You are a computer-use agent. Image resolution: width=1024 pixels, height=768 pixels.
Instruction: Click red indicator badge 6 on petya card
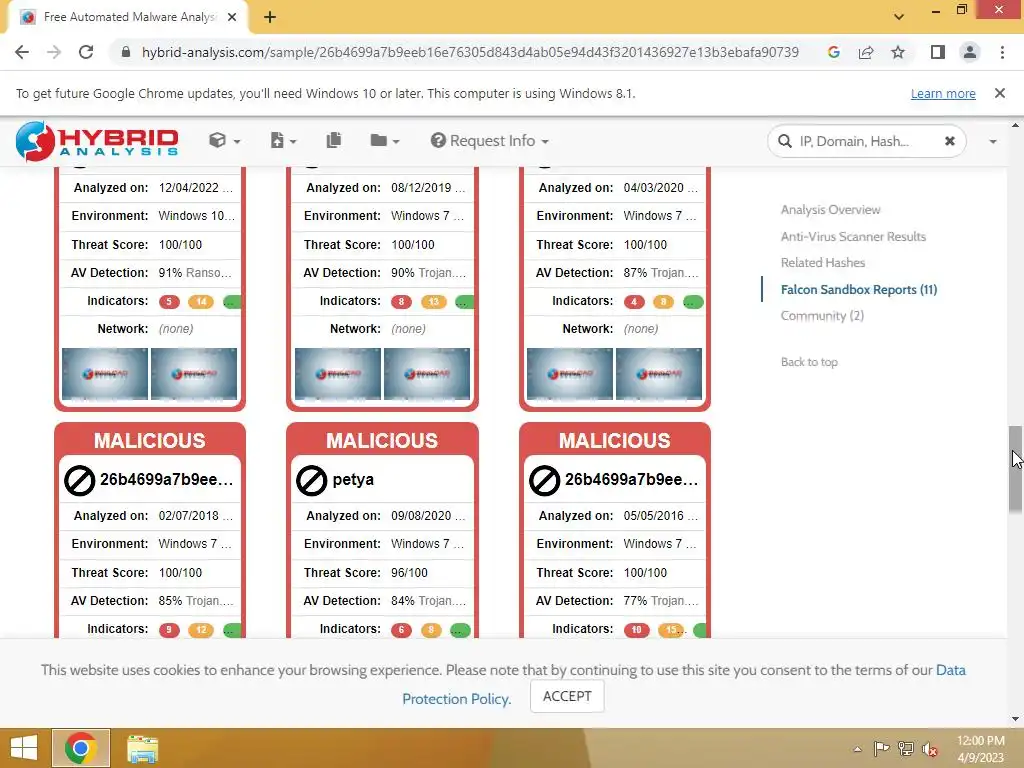(402, 630)
